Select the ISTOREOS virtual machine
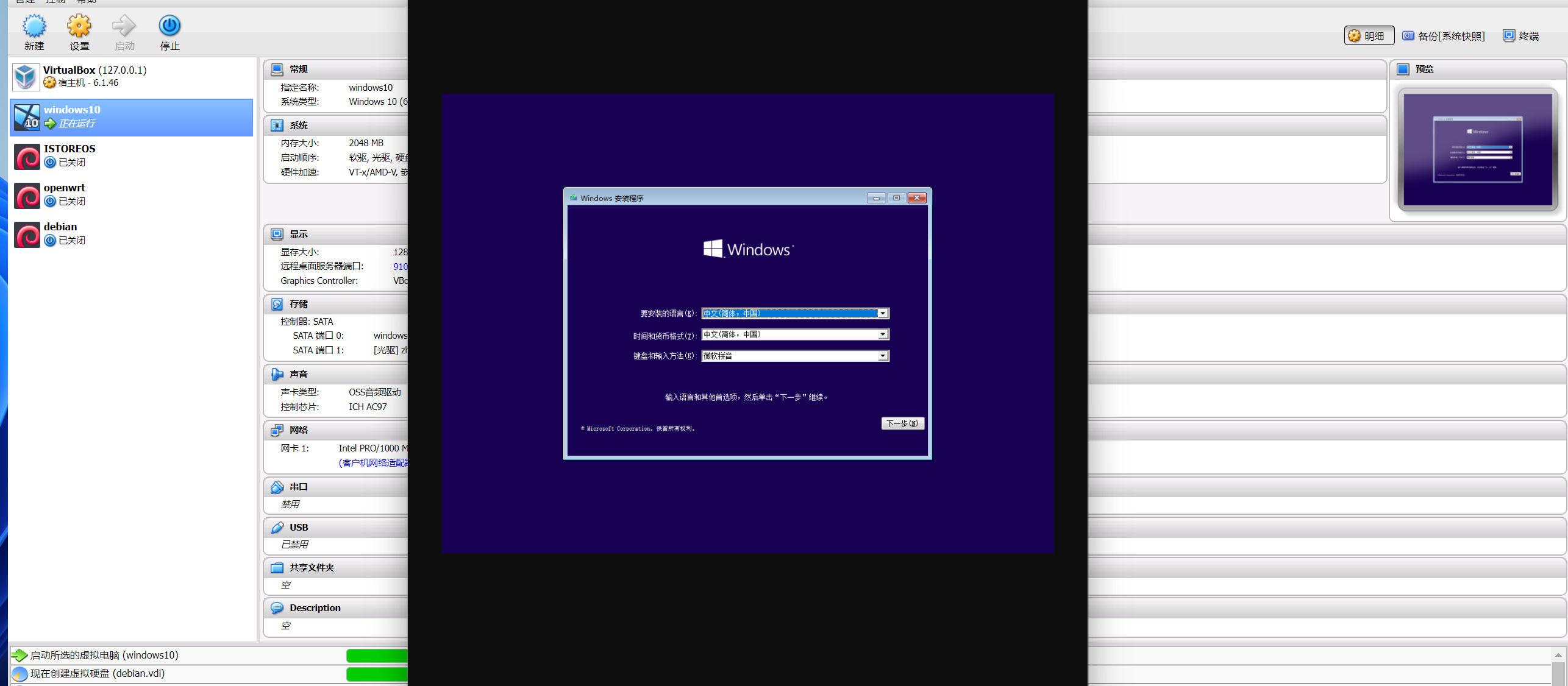 [132, 156]
